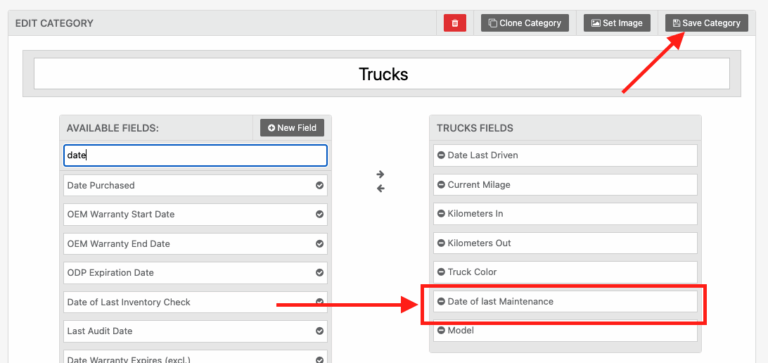Image resolution: width=768 pixels, height=363 pixels.
Task: Select 'Date Last Driven' trucks field text
Action: pyautogui.click(x=483, y=155)
